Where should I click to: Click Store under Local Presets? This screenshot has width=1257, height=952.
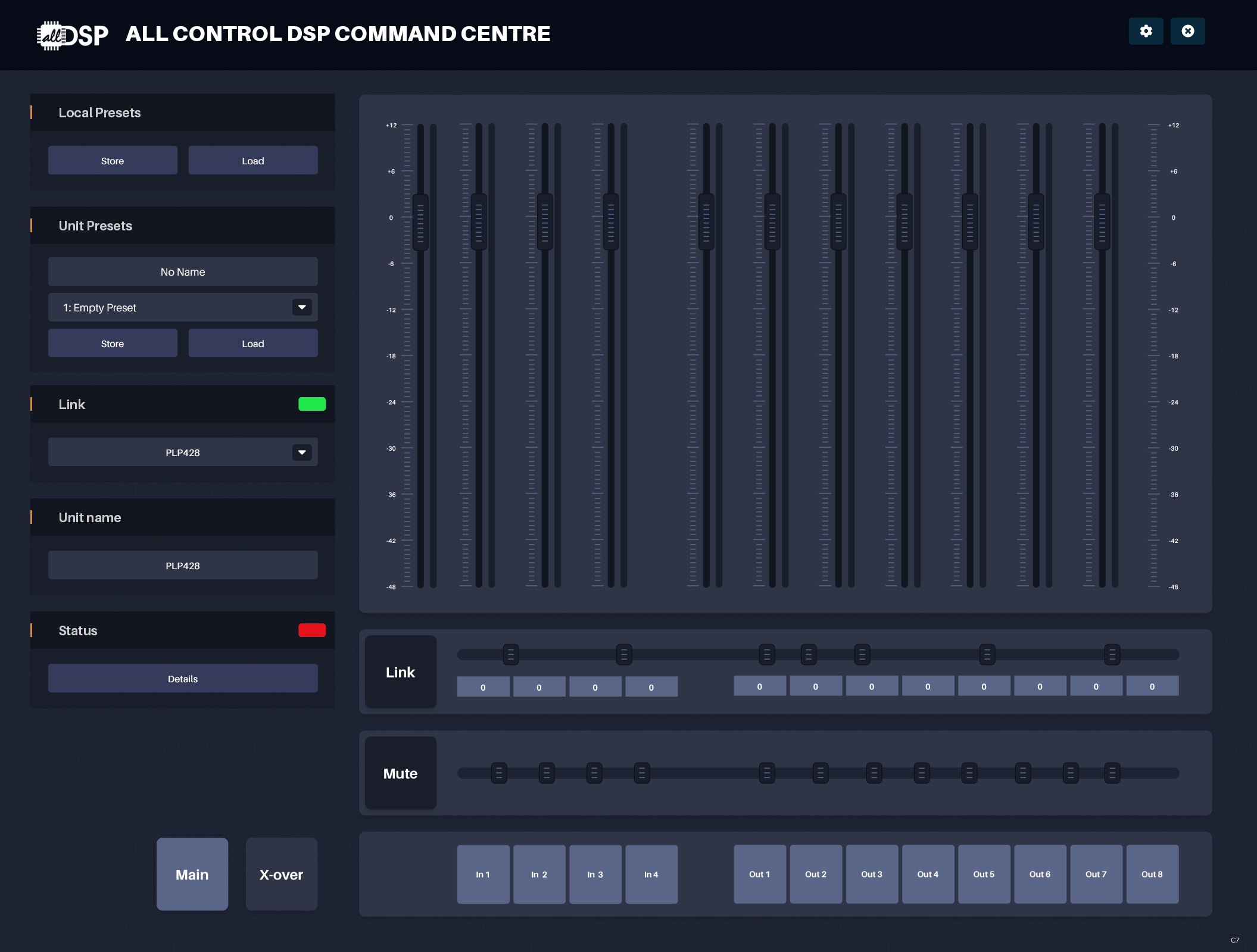tap(113, 161)
